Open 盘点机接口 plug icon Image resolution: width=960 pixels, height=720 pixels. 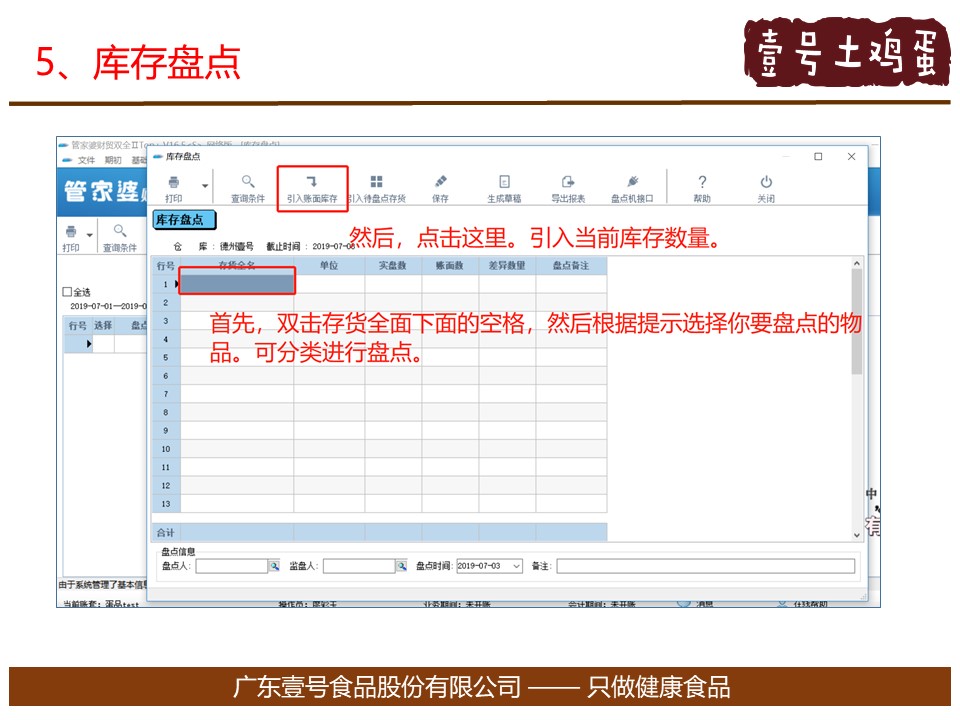click(x=632, y=183)
